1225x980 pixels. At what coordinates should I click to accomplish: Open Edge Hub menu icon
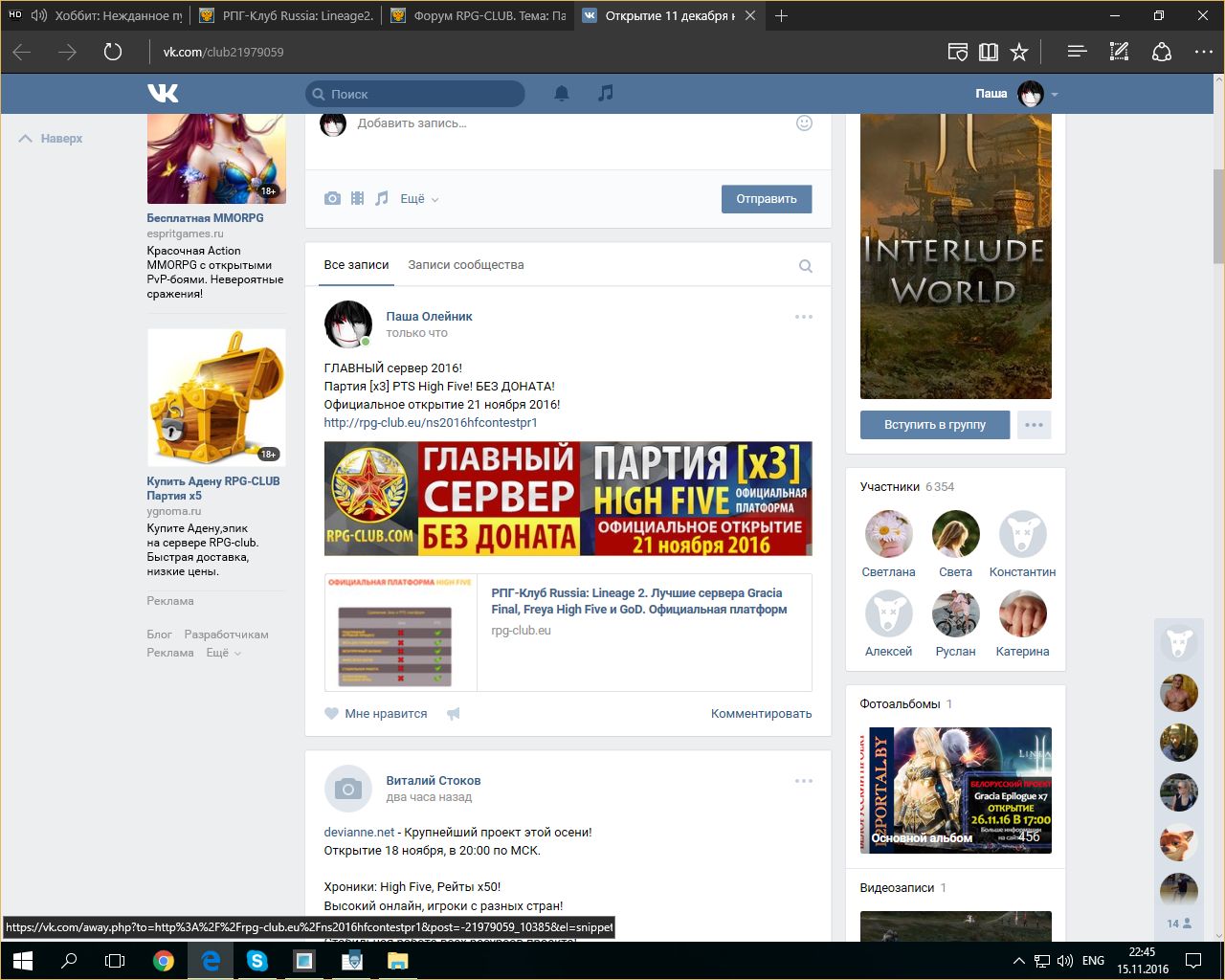click(x=1077, y=52)
